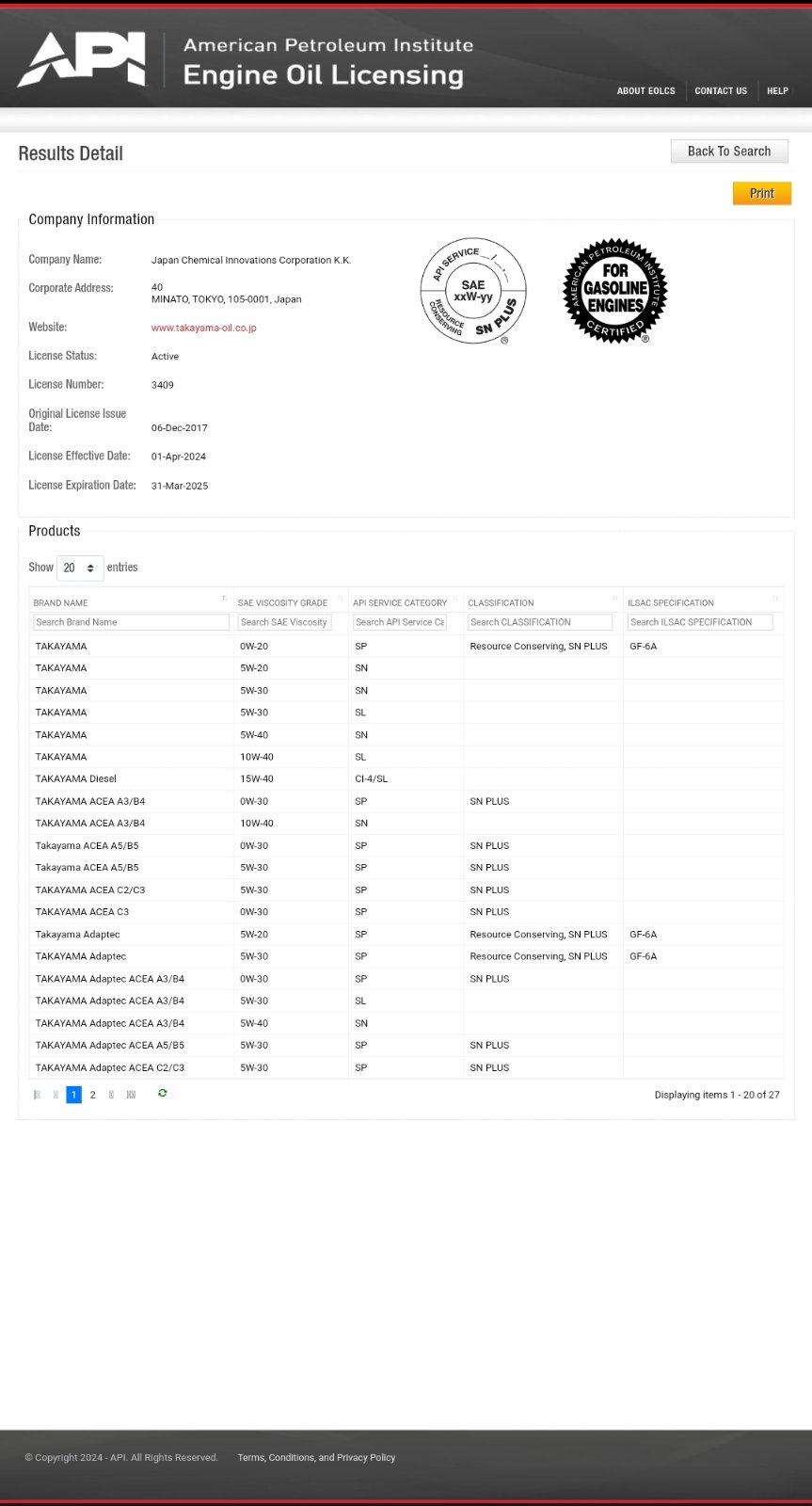Focus the Search API Service Category field

point(400,622)
